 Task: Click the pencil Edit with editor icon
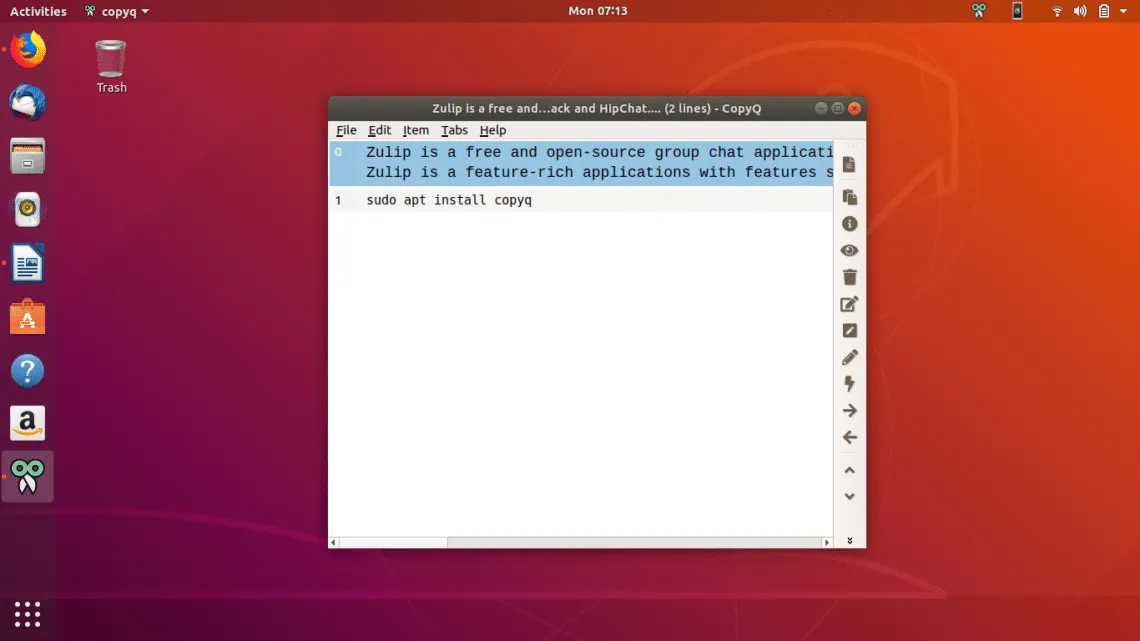849,357
